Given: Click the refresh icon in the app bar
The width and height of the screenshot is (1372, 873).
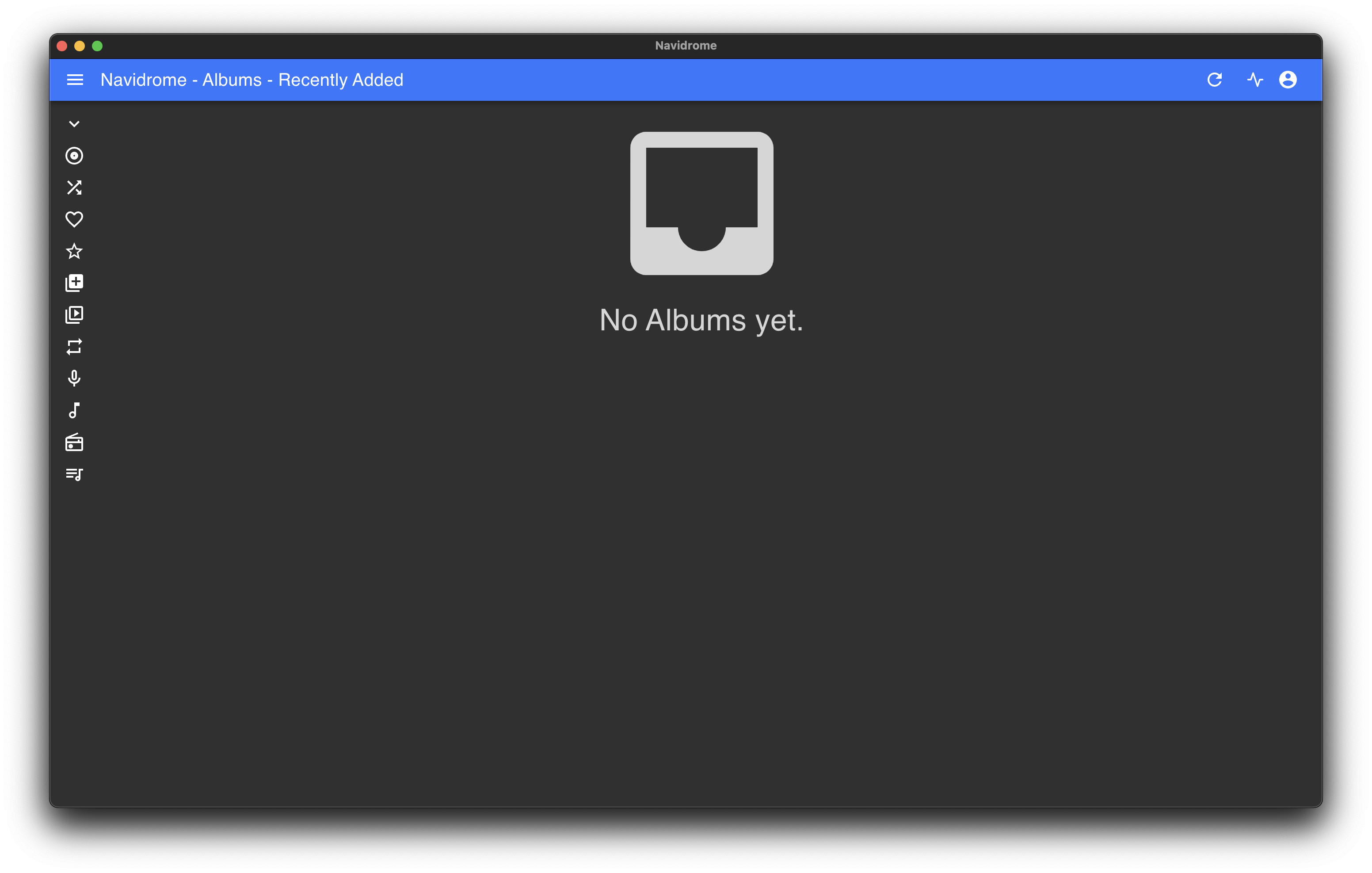Looking at the screenshot, I should pyautogui.click(x=1214, y=80).
